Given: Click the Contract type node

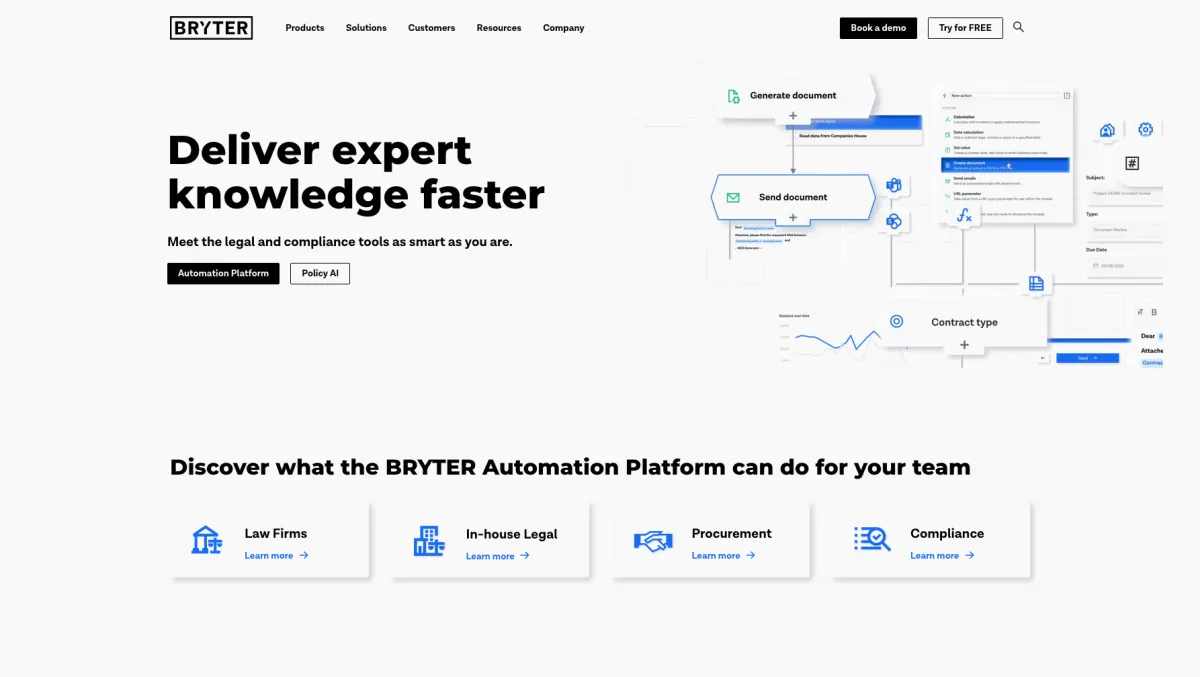Looking at the screenshot, I should tap(964, 322).
